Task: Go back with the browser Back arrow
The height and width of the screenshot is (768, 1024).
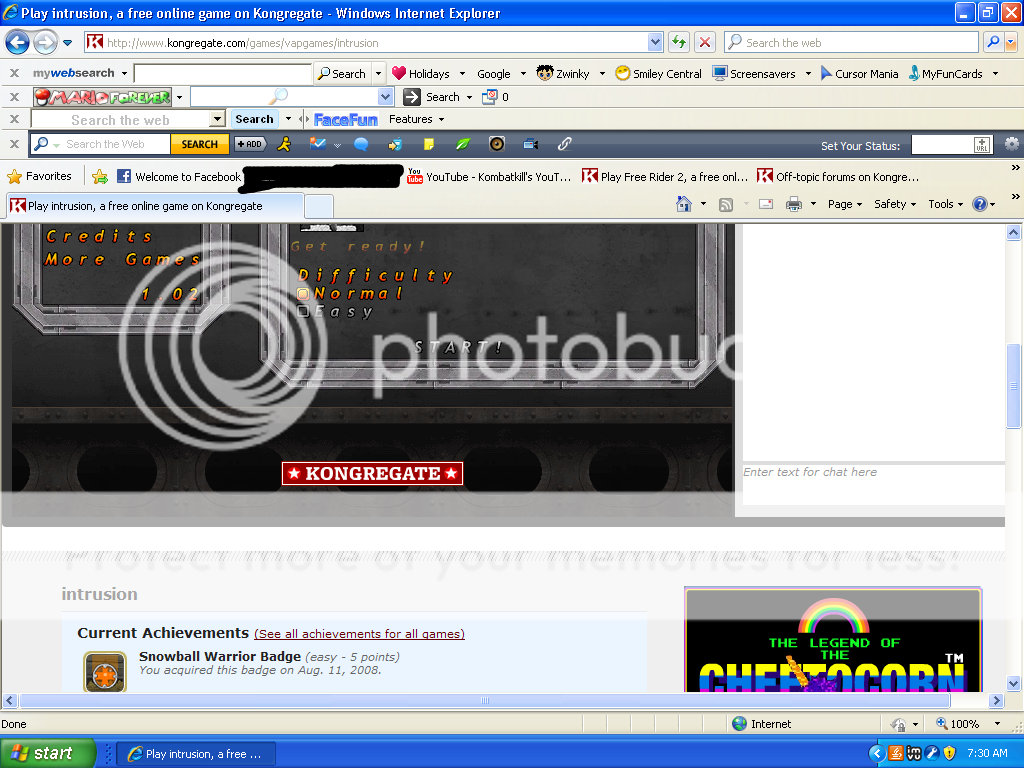Action: pyautogui.click(x=18, y=43)
